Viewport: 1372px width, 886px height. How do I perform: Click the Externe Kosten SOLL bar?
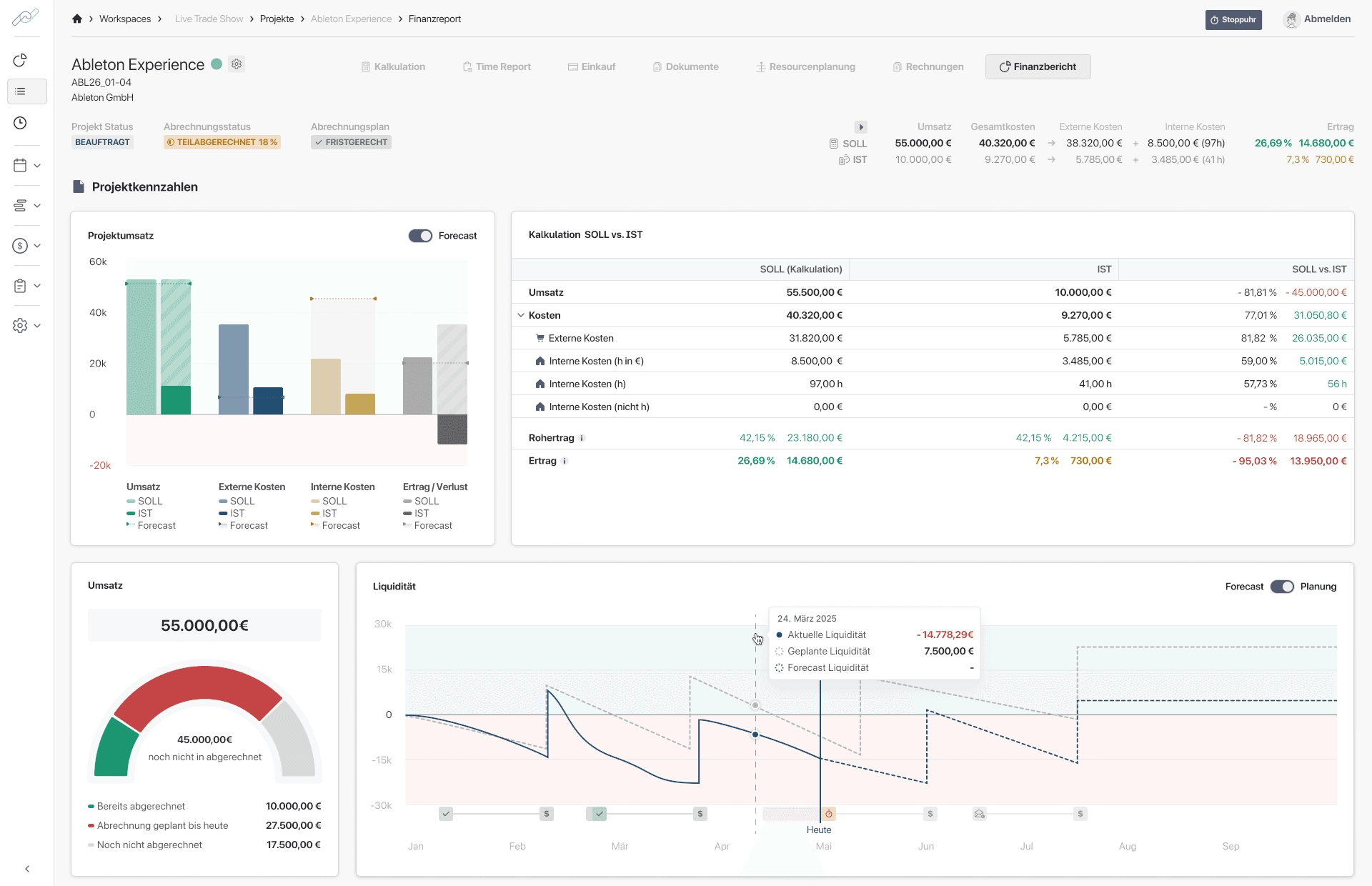coord(234,369)
